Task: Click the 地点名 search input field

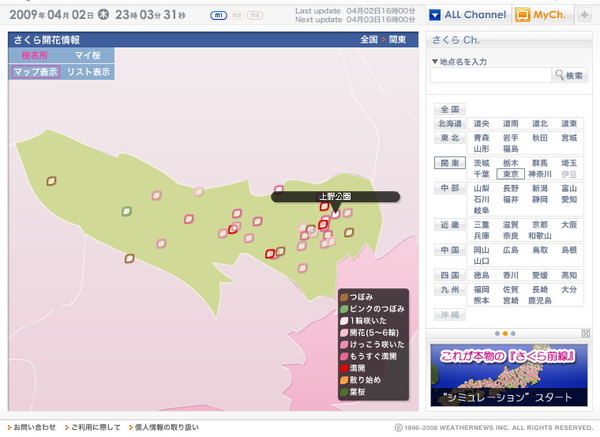Action: 491,75
